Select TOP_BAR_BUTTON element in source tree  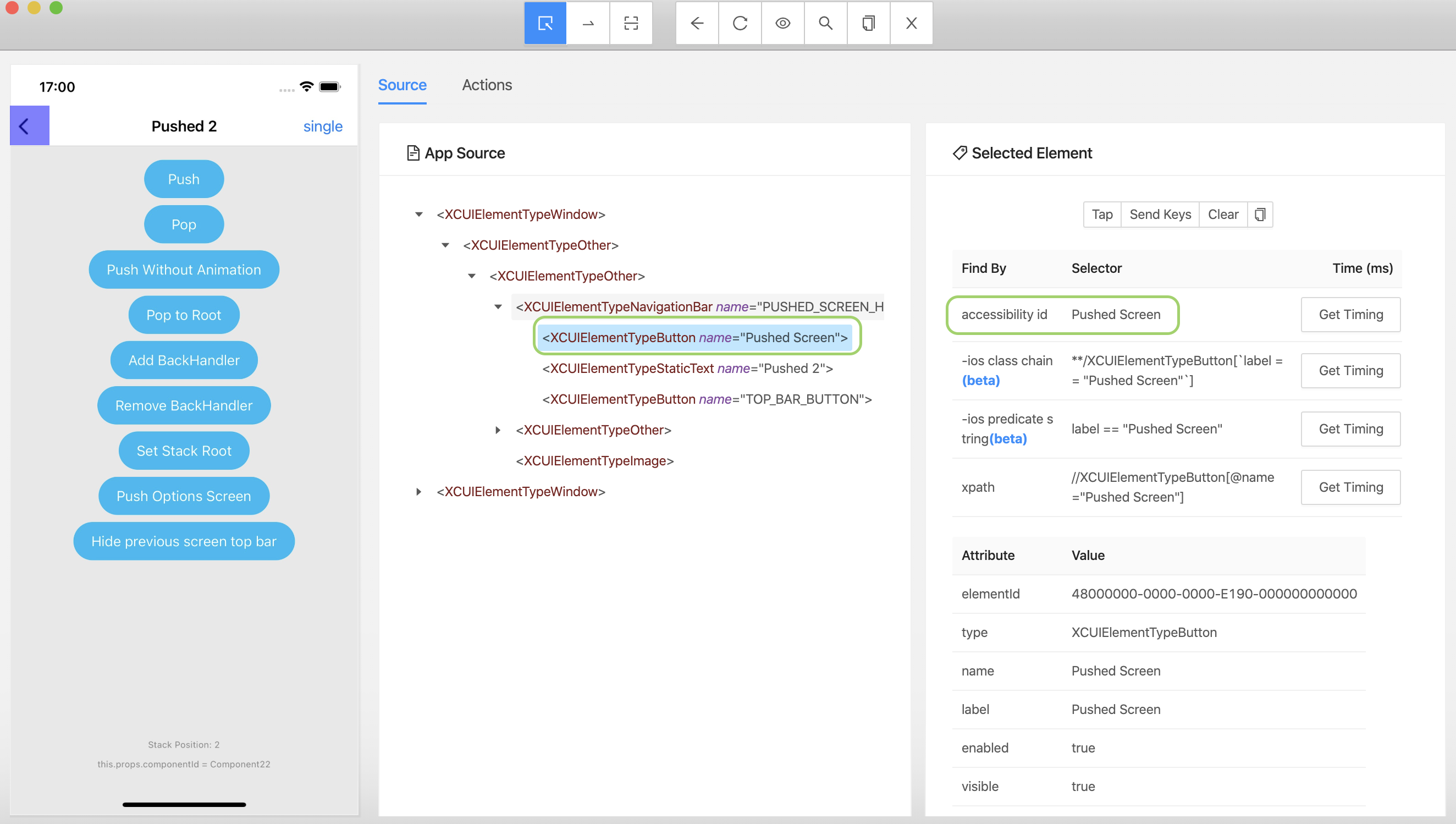click(707, 399)
